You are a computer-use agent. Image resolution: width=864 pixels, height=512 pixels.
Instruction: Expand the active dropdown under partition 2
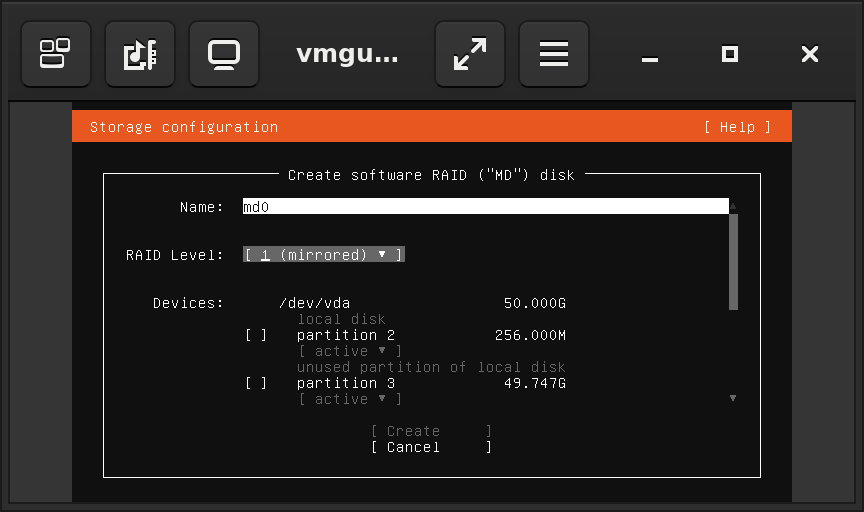coord(350,351)
